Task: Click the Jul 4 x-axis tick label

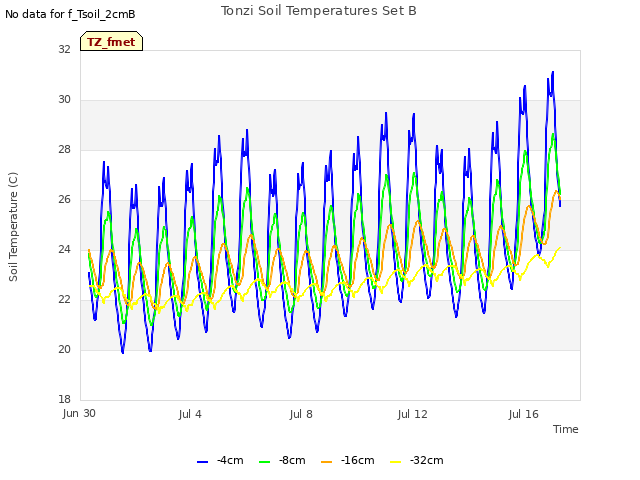Action: tap(190, 414)
